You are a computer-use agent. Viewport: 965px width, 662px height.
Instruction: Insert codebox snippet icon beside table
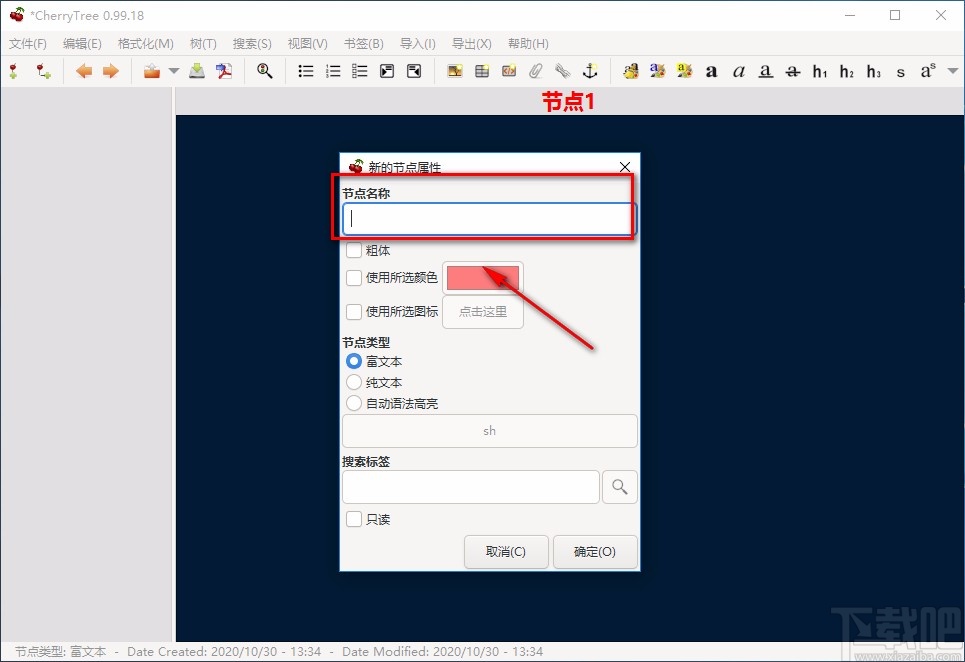pyautogui.click(x=509, y=71)
